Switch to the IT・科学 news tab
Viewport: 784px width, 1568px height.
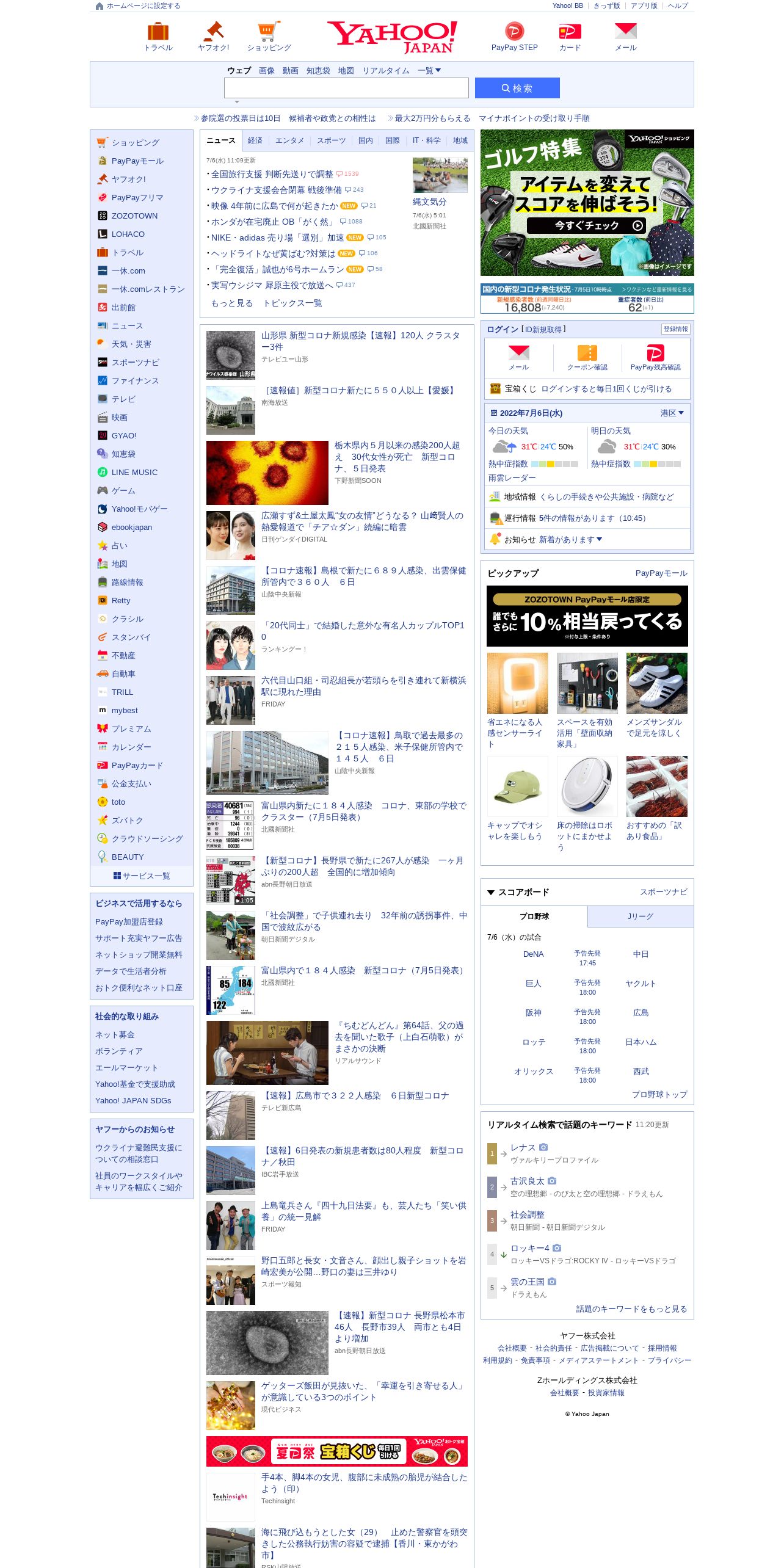[x=426, y=140]
